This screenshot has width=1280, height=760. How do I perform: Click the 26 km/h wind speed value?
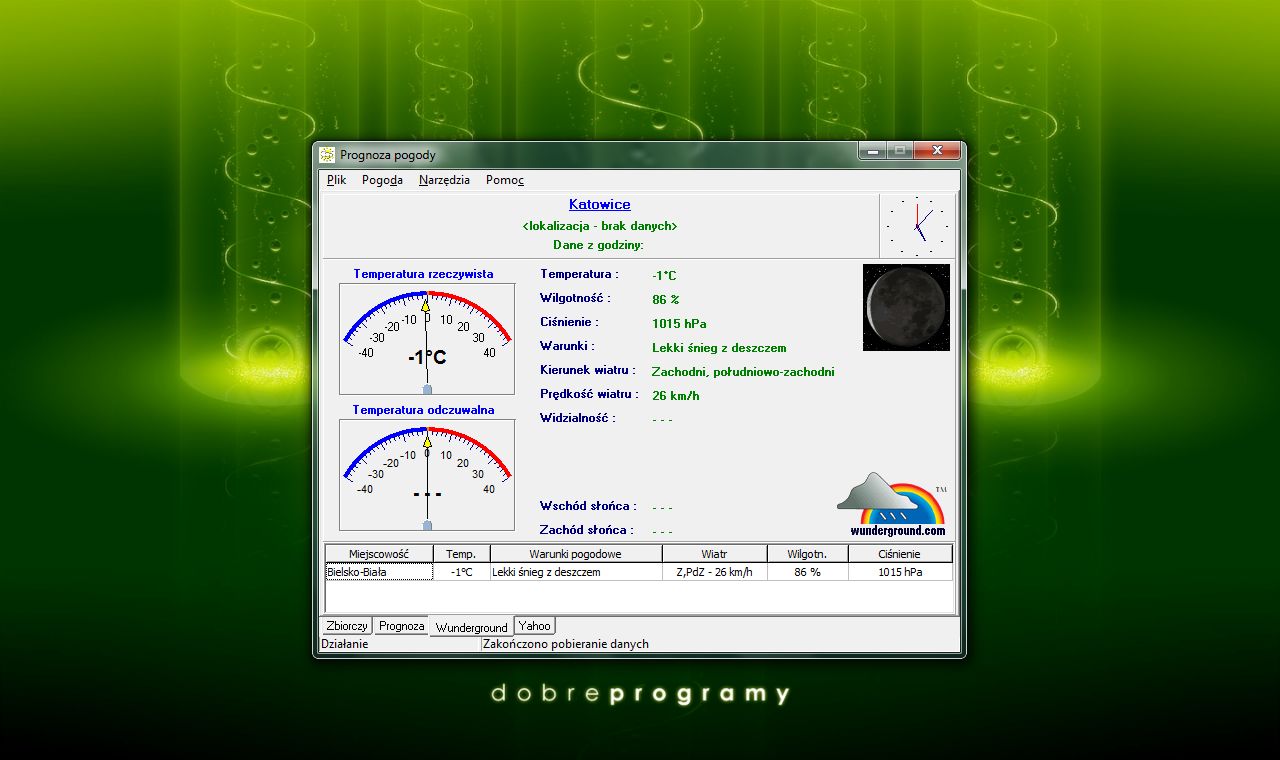[676, 395]
